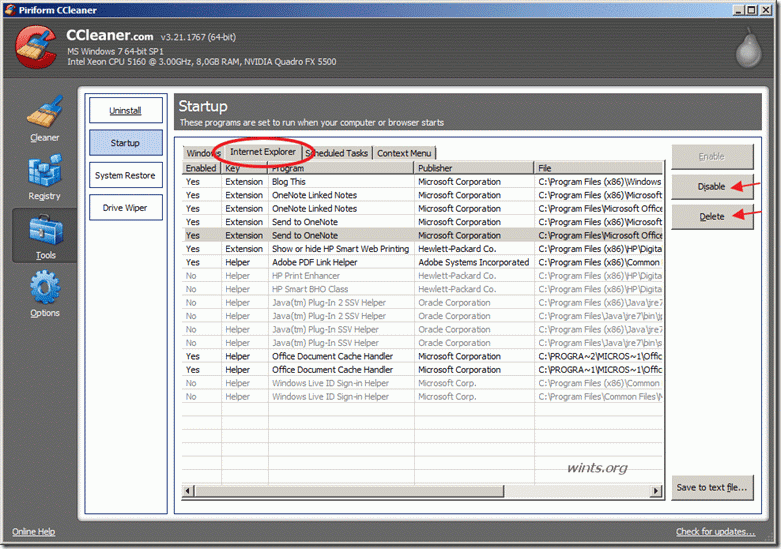Click the Disable button
Image resolution: width=781 pixels, height=549 pixels.
tap(712, 186)
